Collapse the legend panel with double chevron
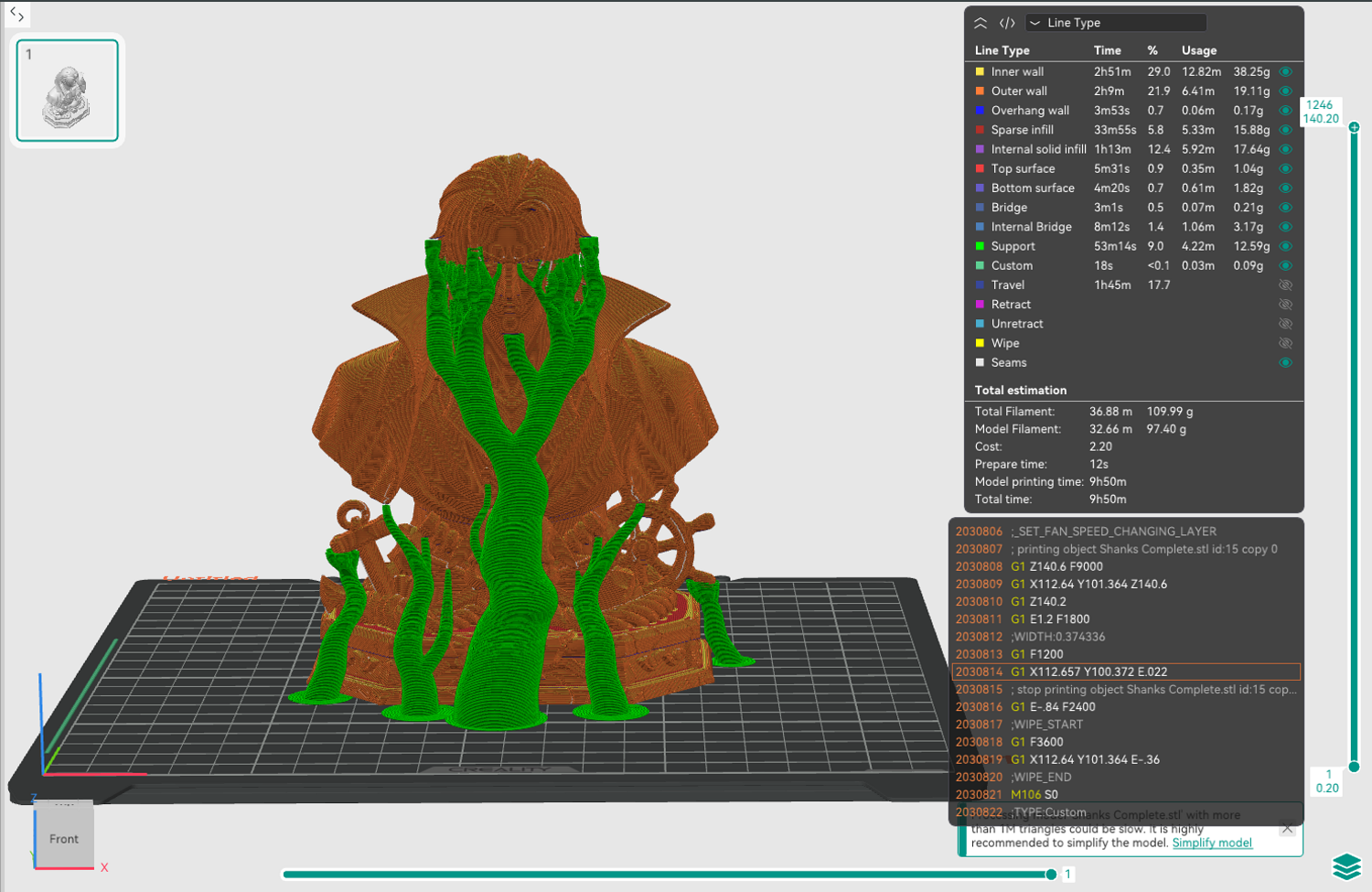 pyautogui.click(x=981, y=23)
